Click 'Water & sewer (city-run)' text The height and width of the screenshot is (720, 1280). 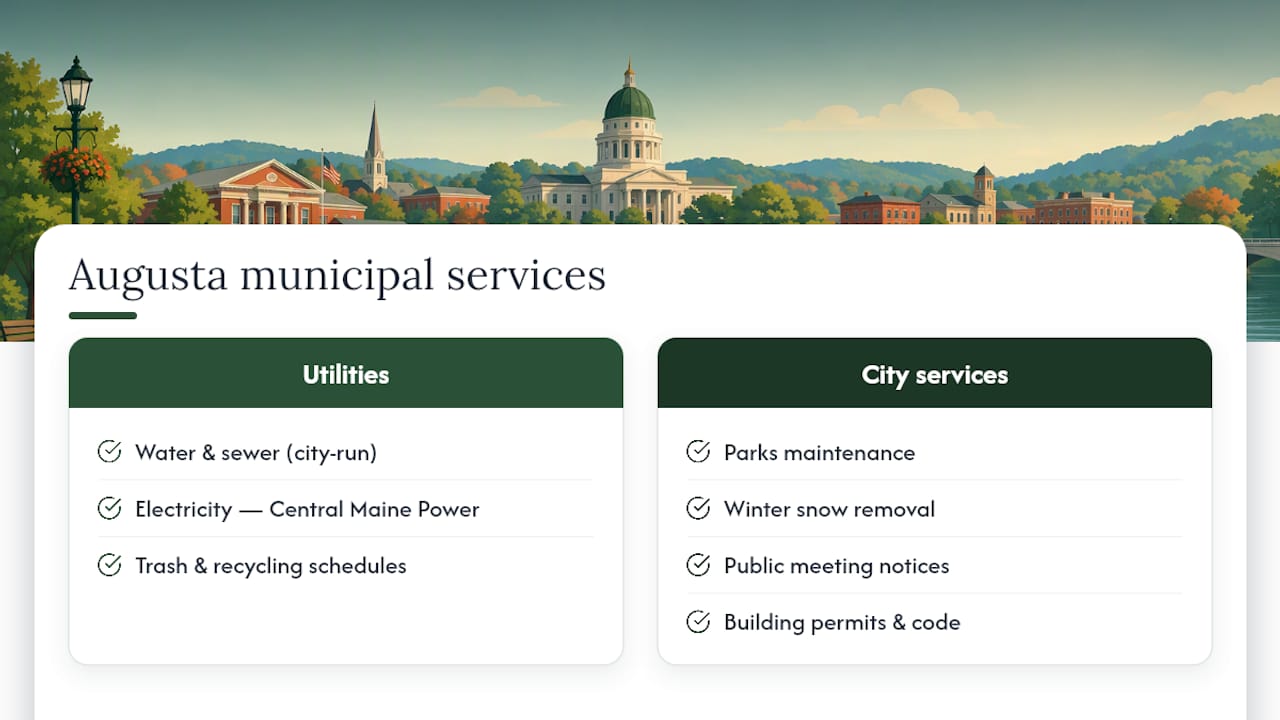click(256, 453)
